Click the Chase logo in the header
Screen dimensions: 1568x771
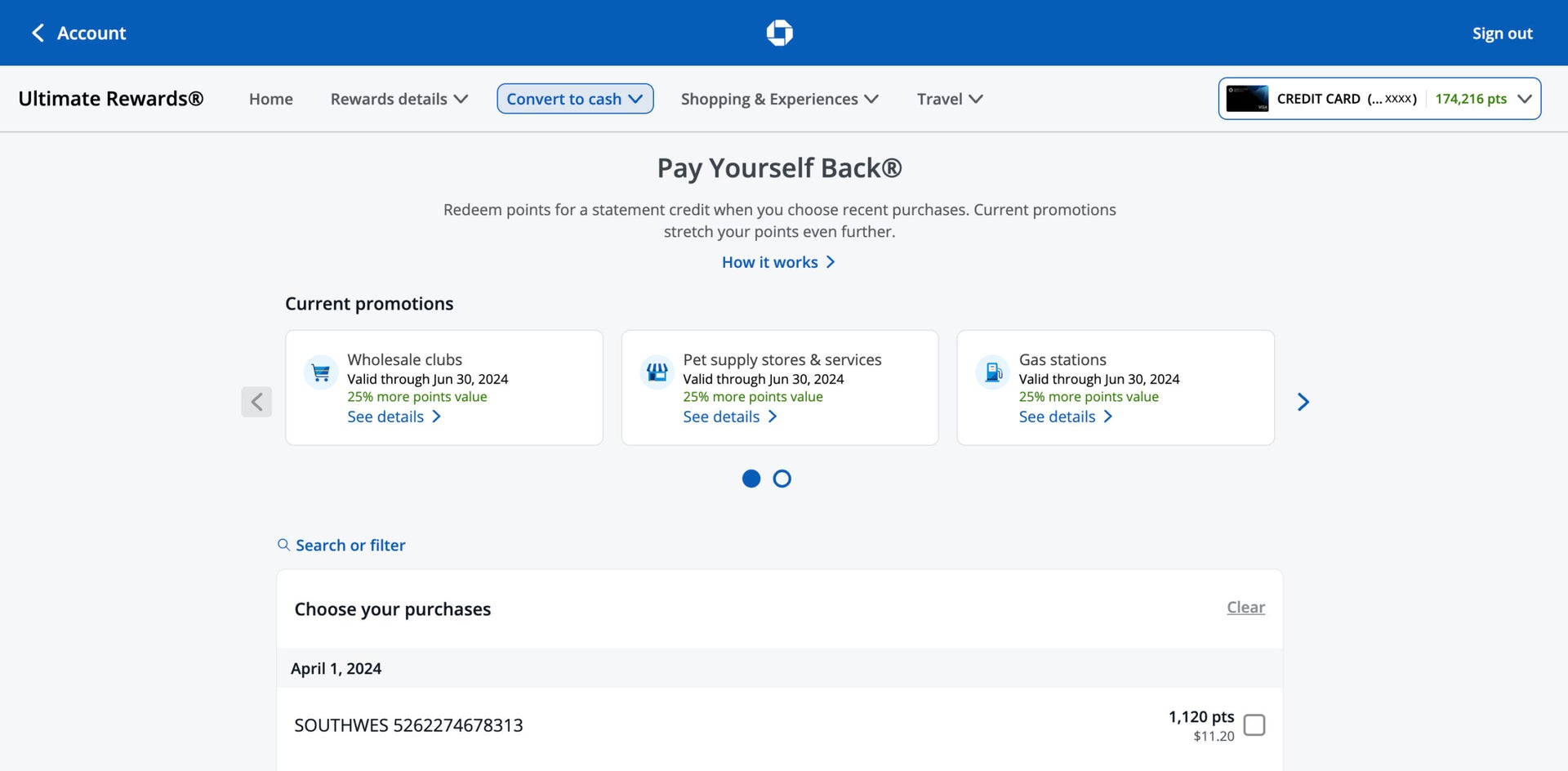(779, 33)
